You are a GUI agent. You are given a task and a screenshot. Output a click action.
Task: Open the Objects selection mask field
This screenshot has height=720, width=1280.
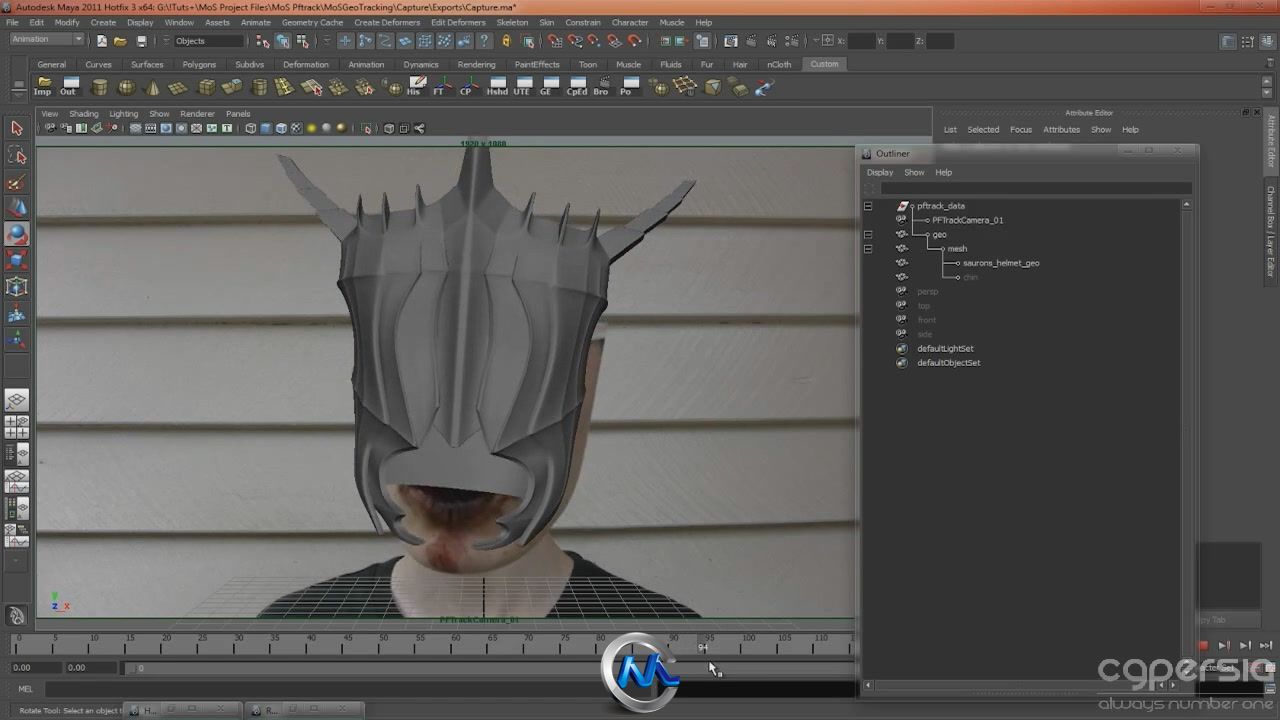click(x=208, y=41)
